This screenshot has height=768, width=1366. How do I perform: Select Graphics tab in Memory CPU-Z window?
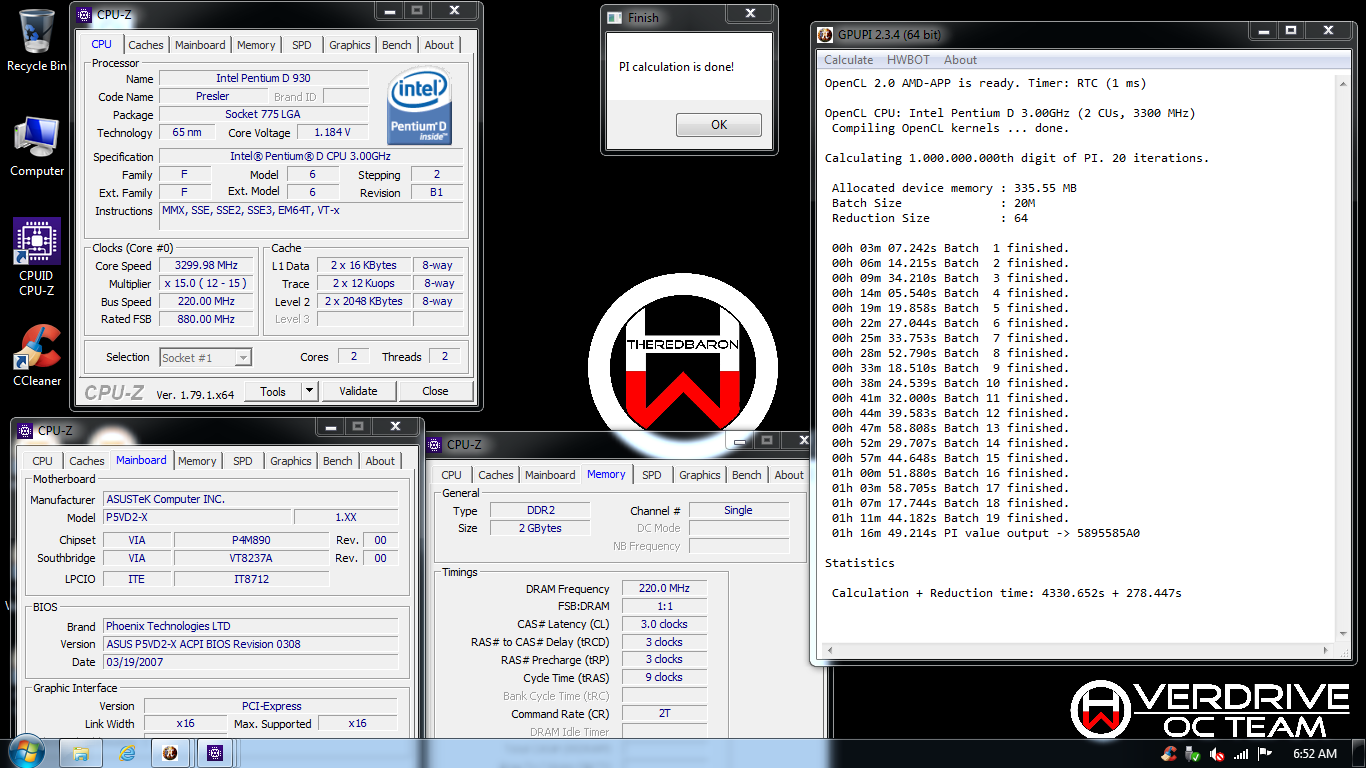(700, 475)
